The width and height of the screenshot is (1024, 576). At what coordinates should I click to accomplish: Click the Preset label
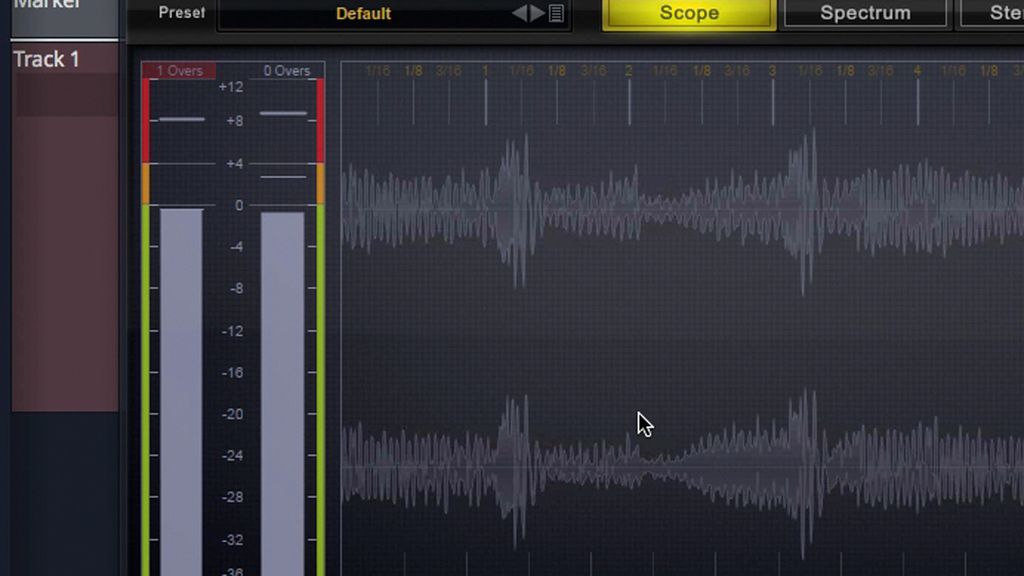[180, 13]
